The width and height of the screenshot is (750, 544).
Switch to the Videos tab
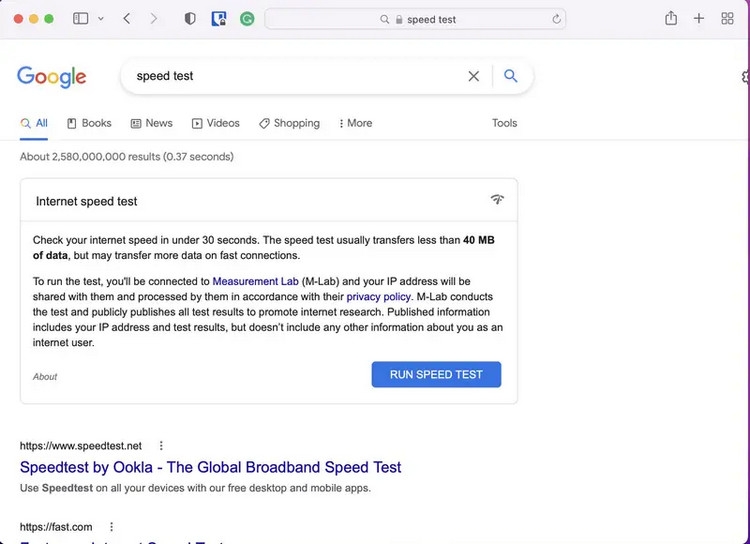tap(216, 123)
